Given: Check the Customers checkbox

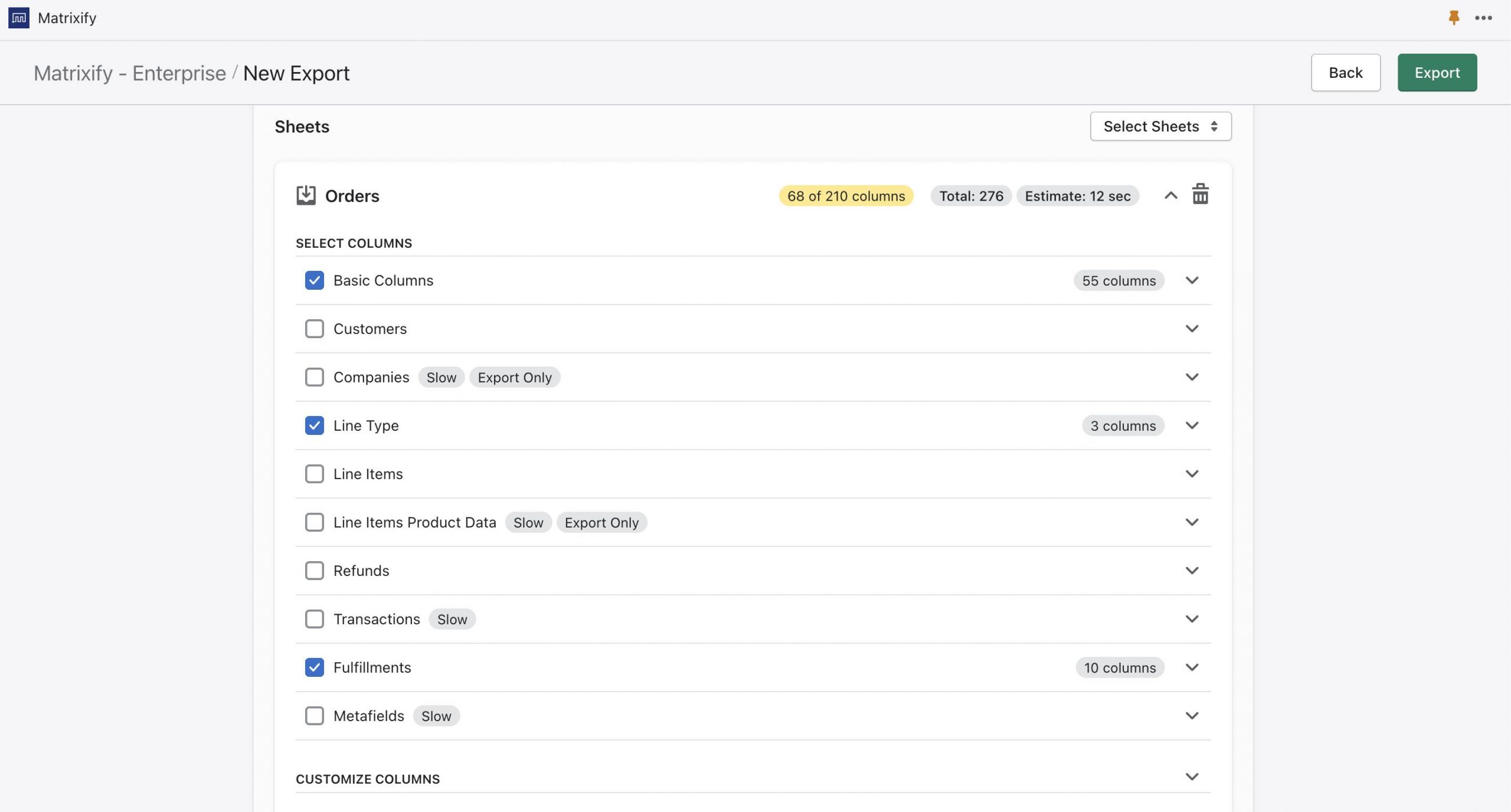Looking at the screenshot, I should click(314, 329).
